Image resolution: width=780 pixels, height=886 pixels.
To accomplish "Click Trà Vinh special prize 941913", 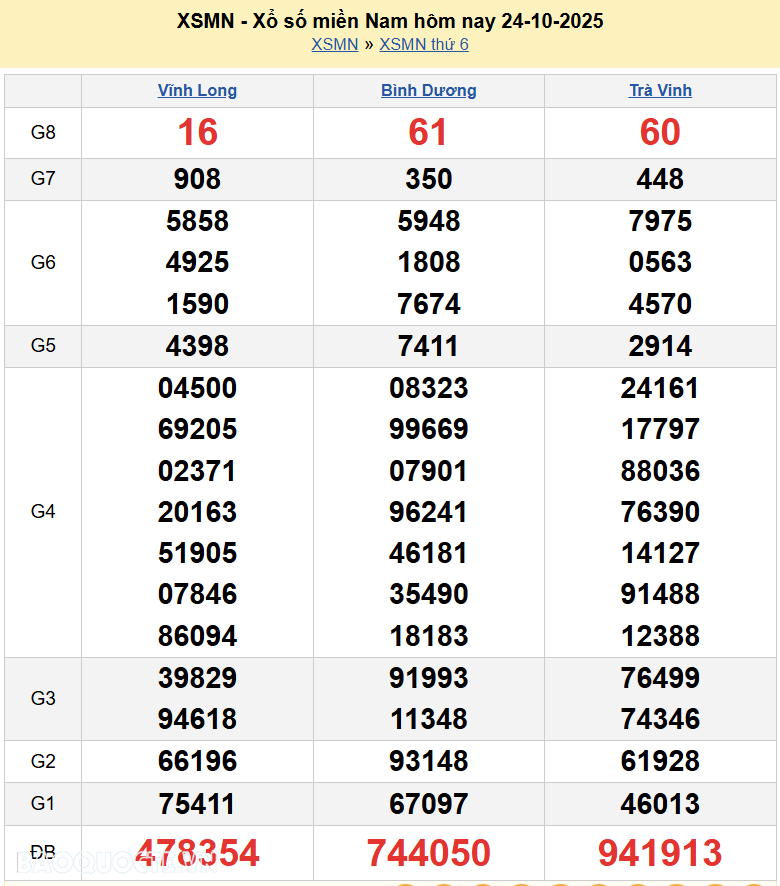I will click(660, 853).
